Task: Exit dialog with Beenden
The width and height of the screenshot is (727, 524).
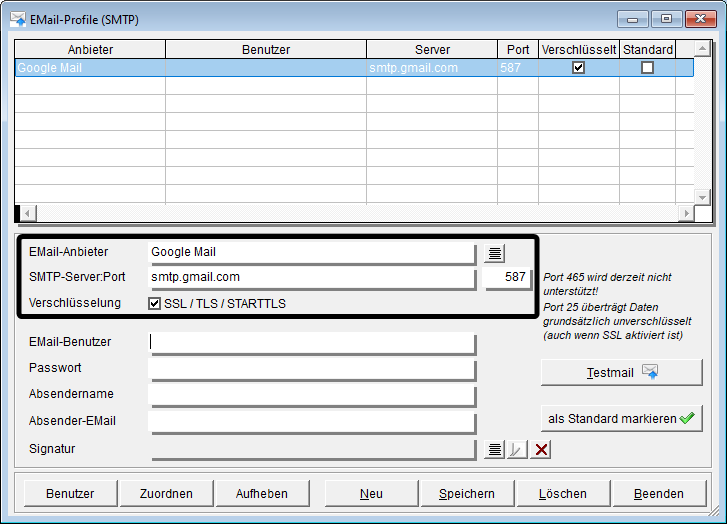Action: click(x=659, y=494)
